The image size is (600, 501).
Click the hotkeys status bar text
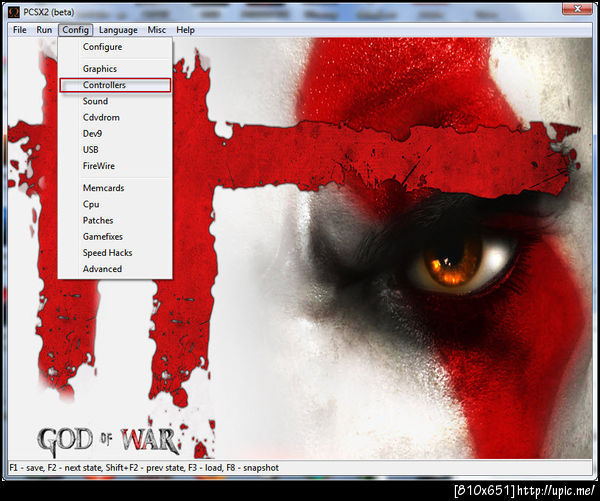point(144,468)
